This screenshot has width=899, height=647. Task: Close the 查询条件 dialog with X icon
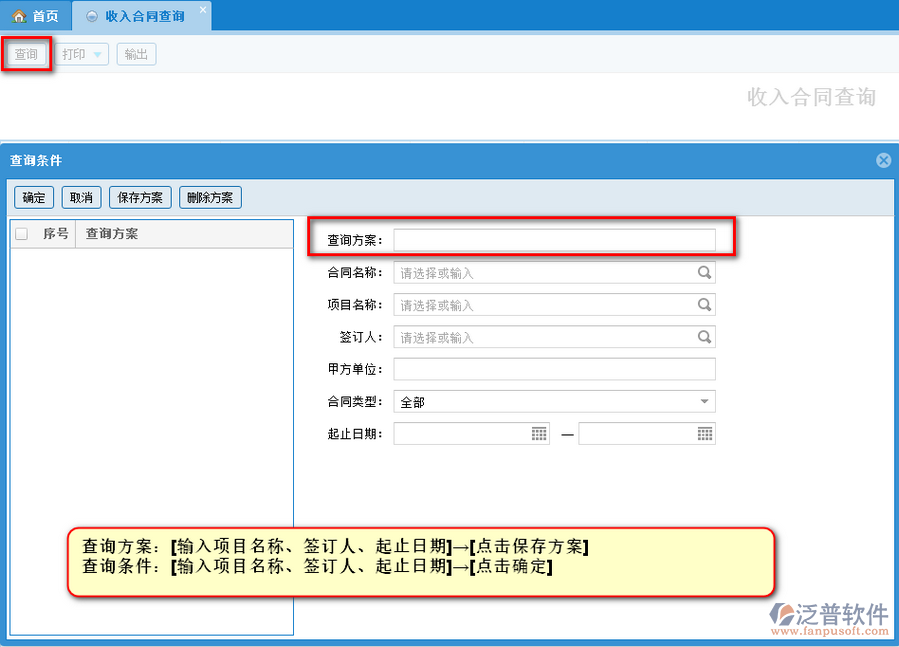coord(883,160)
